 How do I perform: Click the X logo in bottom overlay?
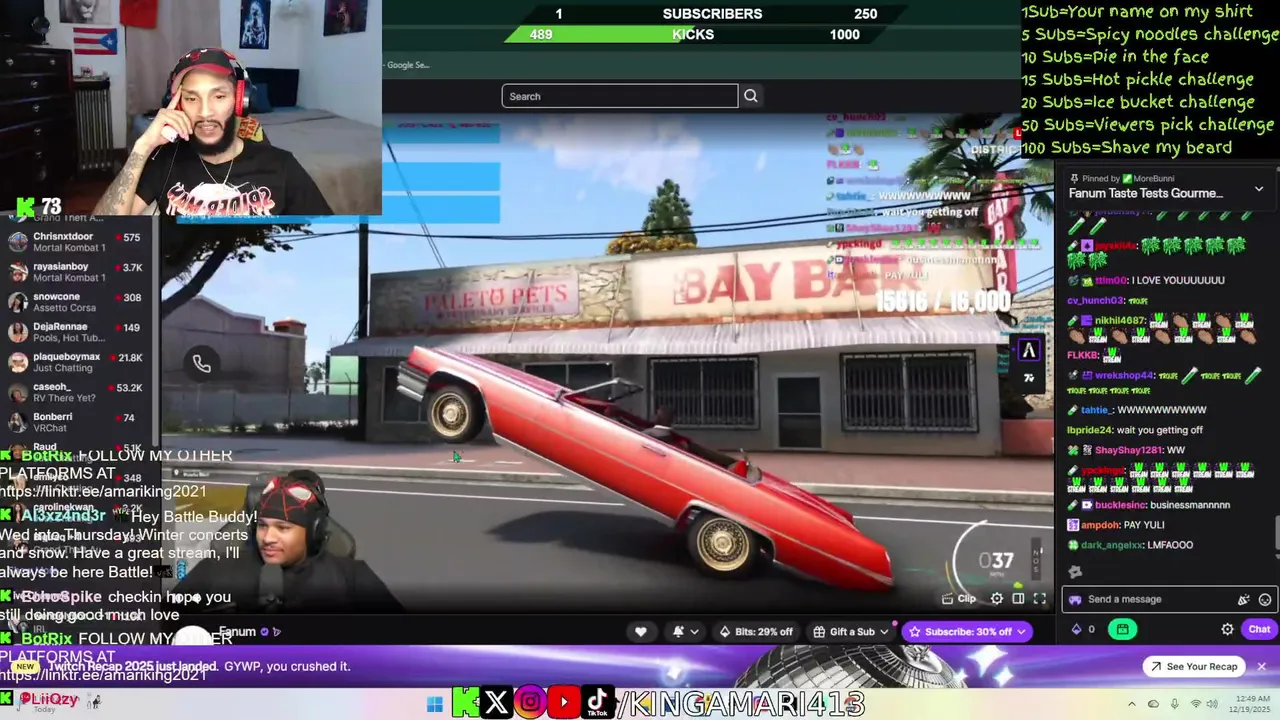pos(496,702)
